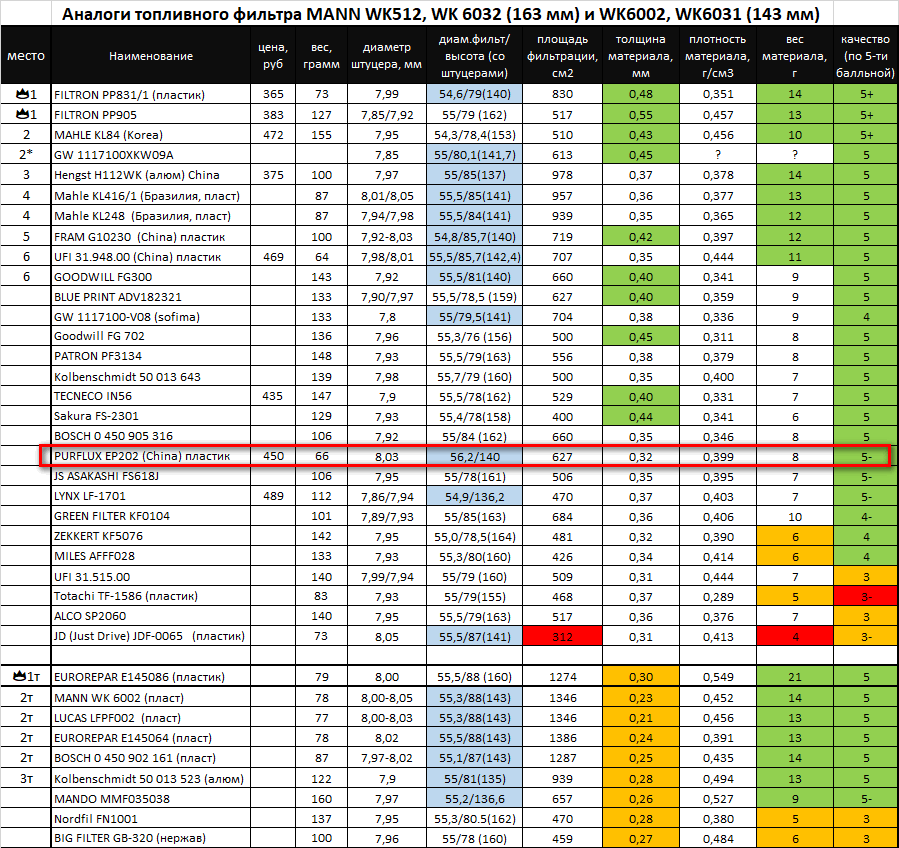The width and height of the screenshot is (899, 848).
Task: Click the 'место' column header
Action: pyautogui.click(x=26, y=56)
